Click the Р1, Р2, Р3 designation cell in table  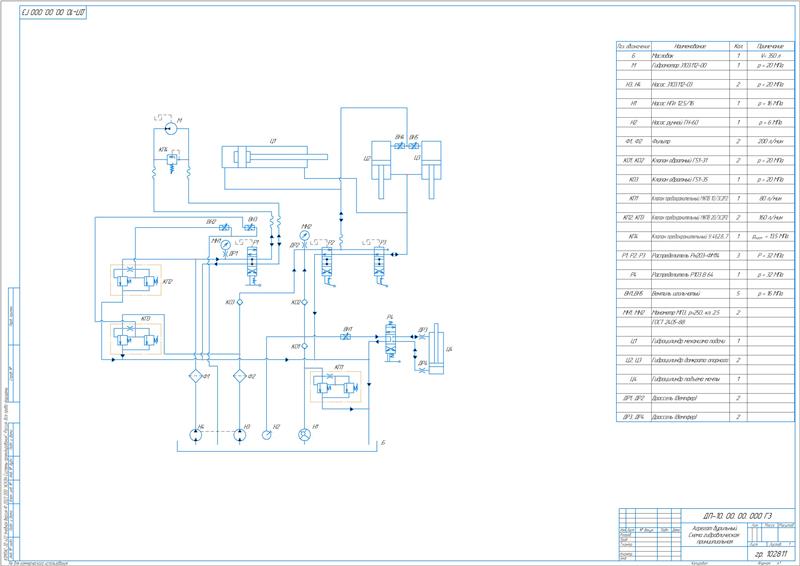coord(634,256)
